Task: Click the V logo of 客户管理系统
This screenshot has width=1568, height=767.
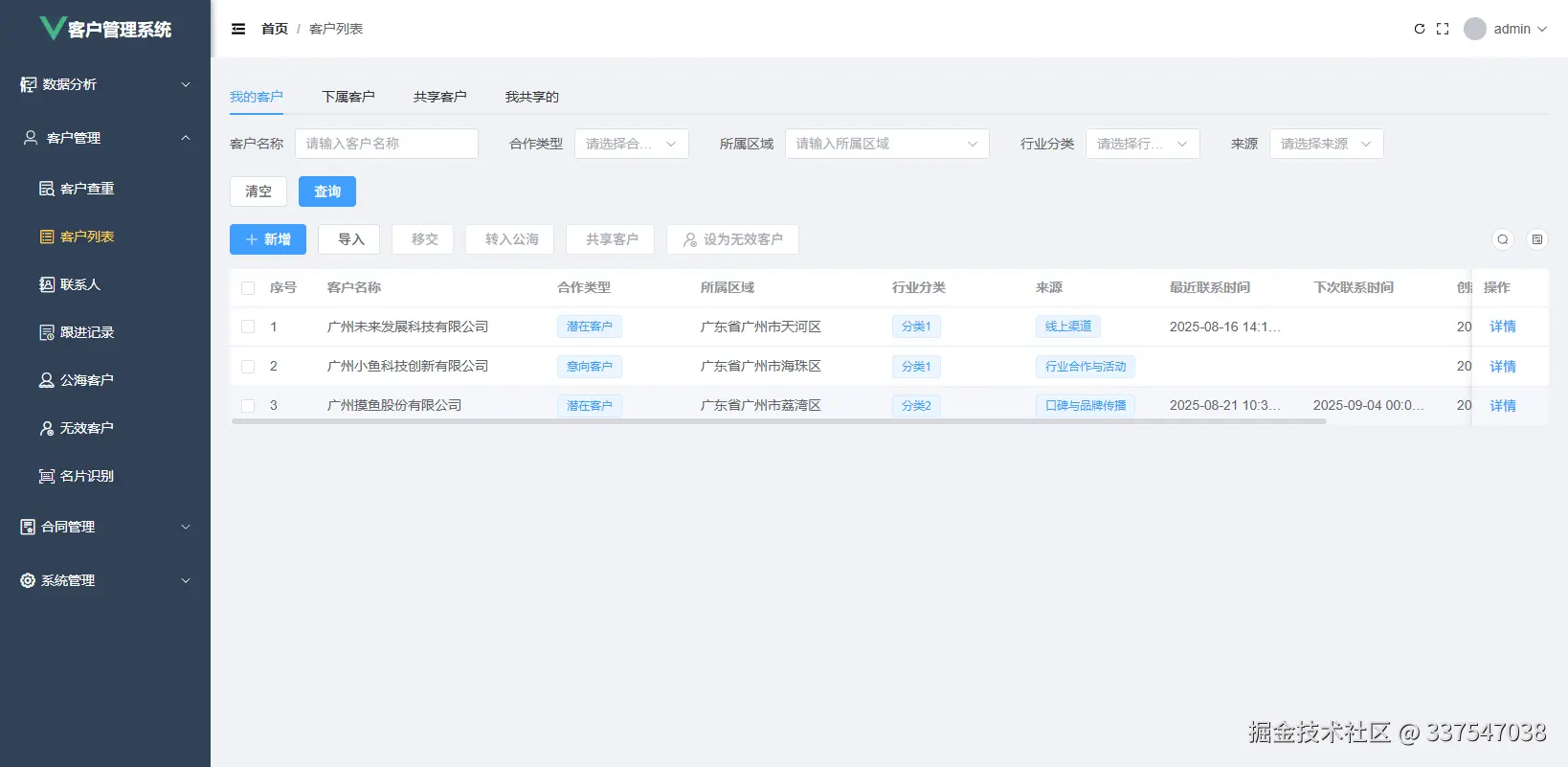Action: pyautogui.click(x=52, y=28)
